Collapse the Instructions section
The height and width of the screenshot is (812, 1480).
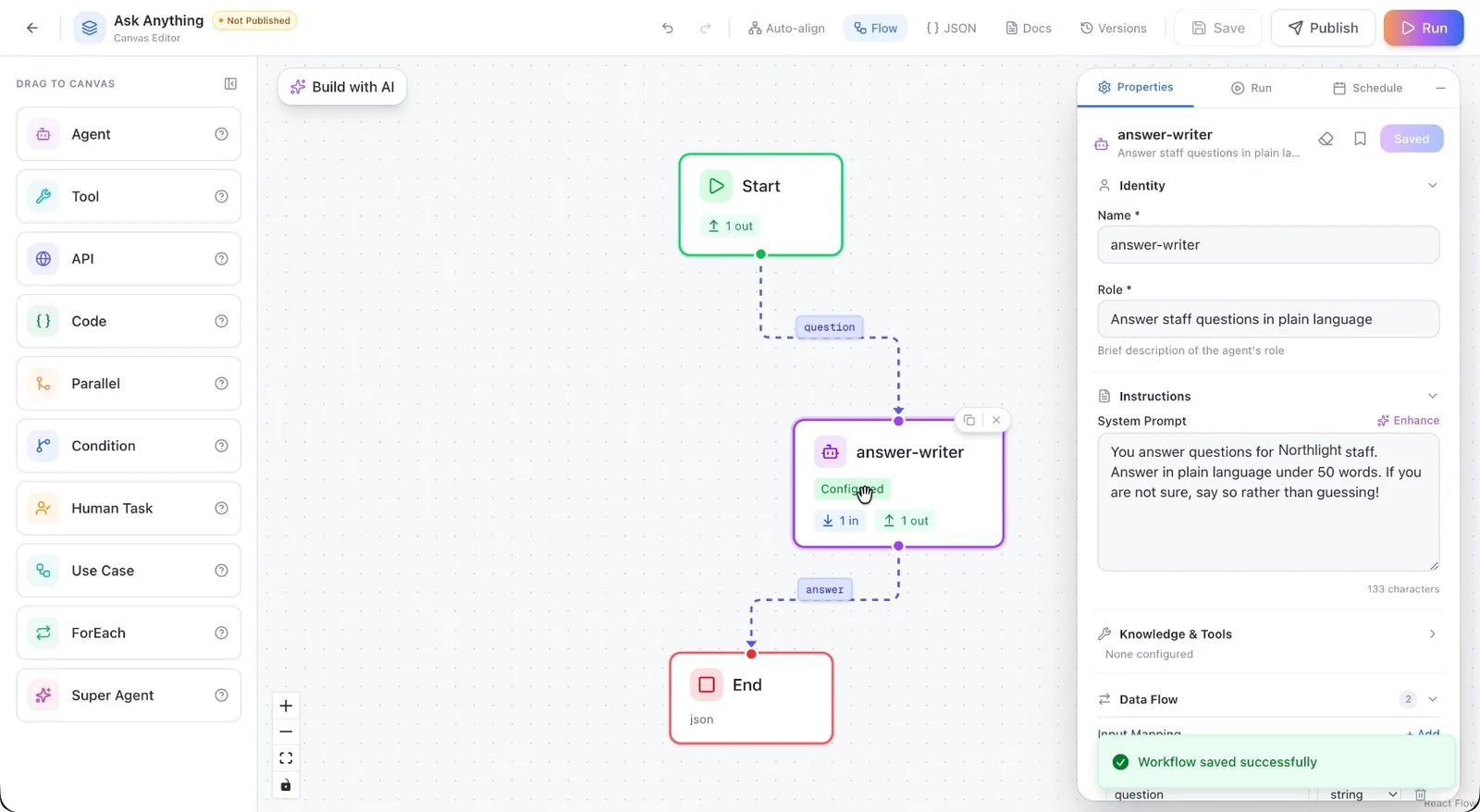(x=1433, y=396)
